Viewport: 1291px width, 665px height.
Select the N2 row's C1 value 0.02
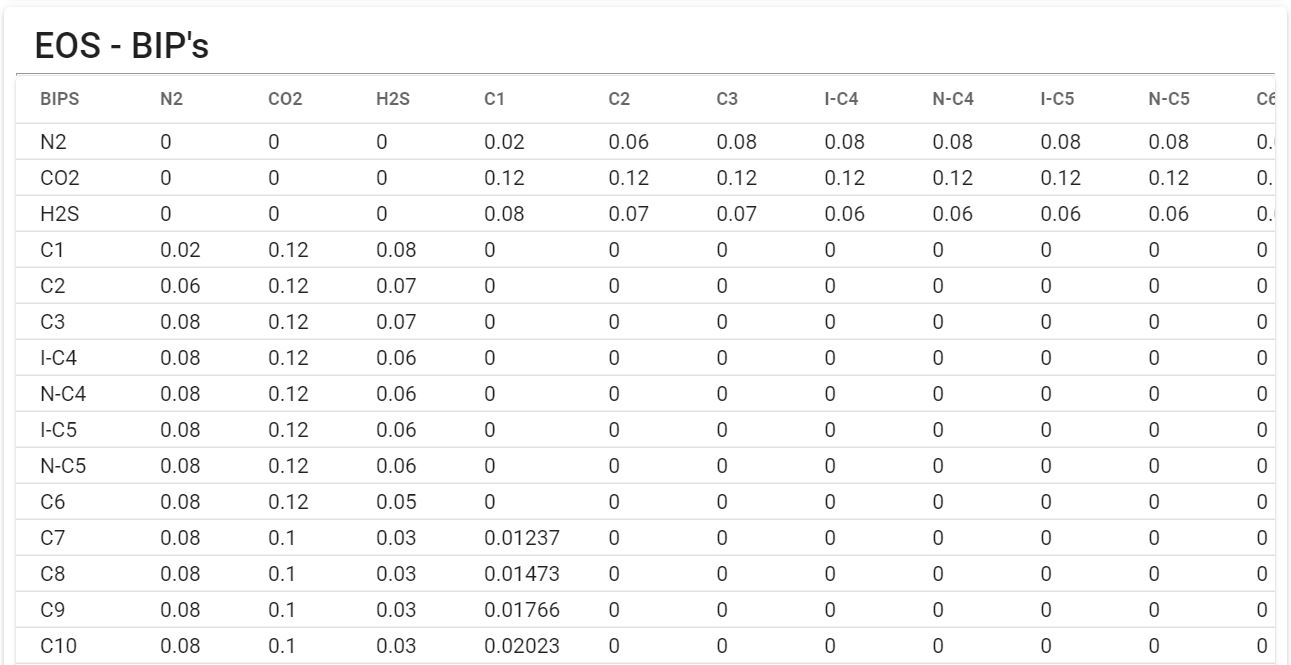click(504, 142)
